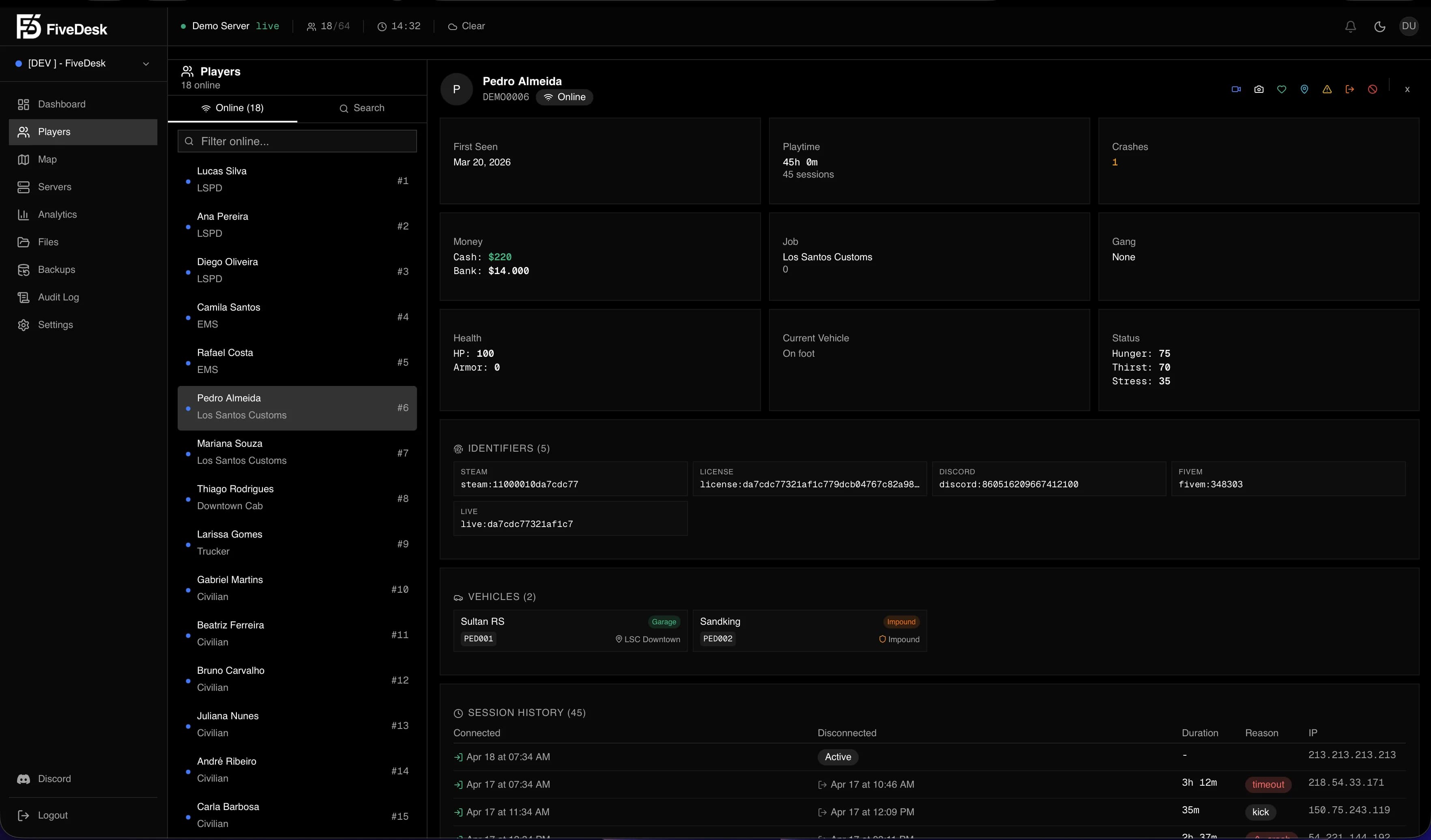Focus the Filter online input field

pos(297,141)
